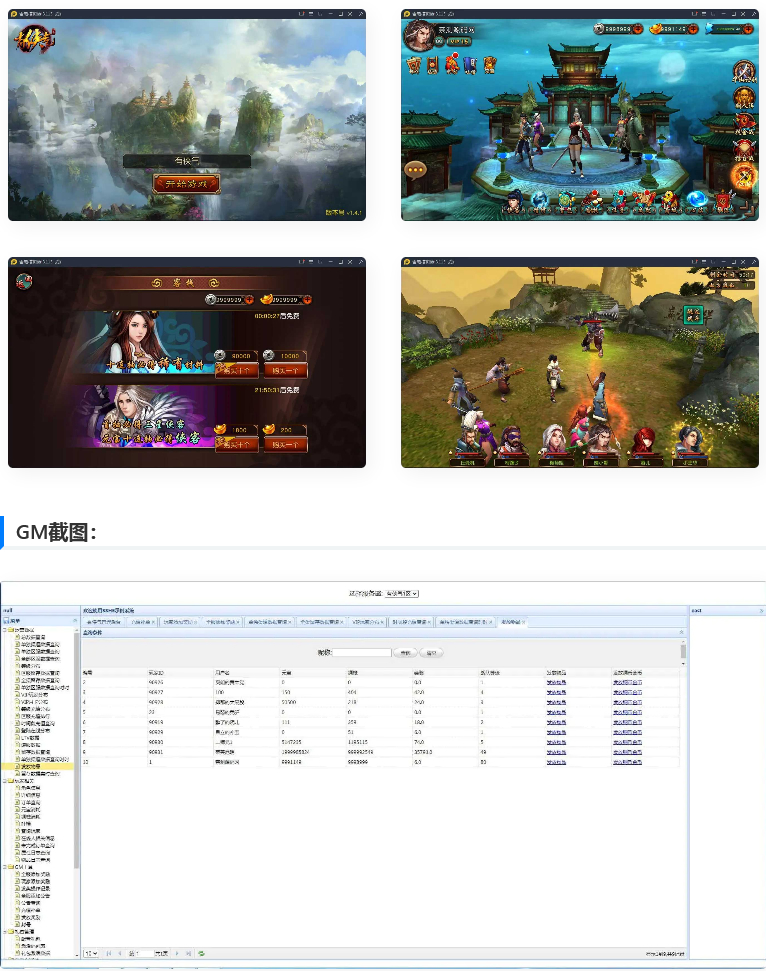
Task: Click the first row's send-item link in table
Action: 557,682
